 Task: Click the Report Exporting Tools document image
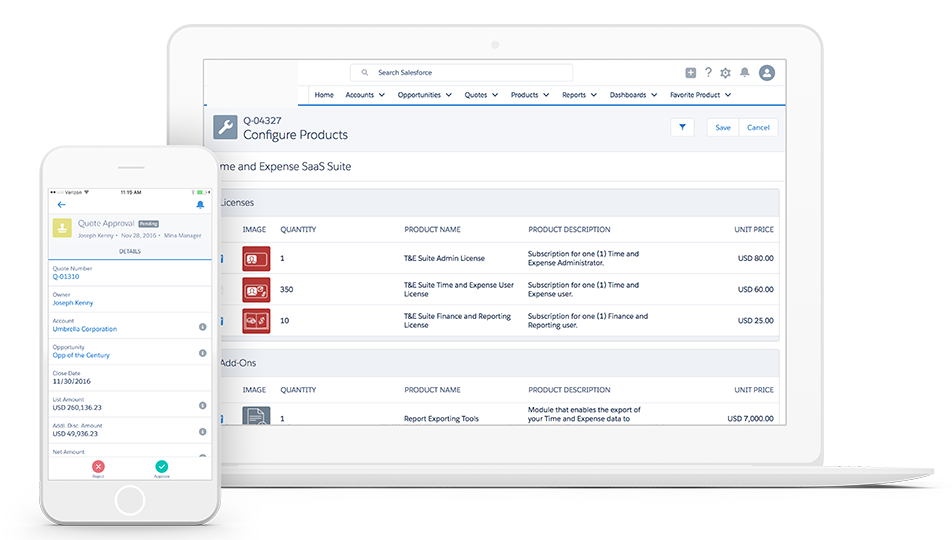point(256,416)
